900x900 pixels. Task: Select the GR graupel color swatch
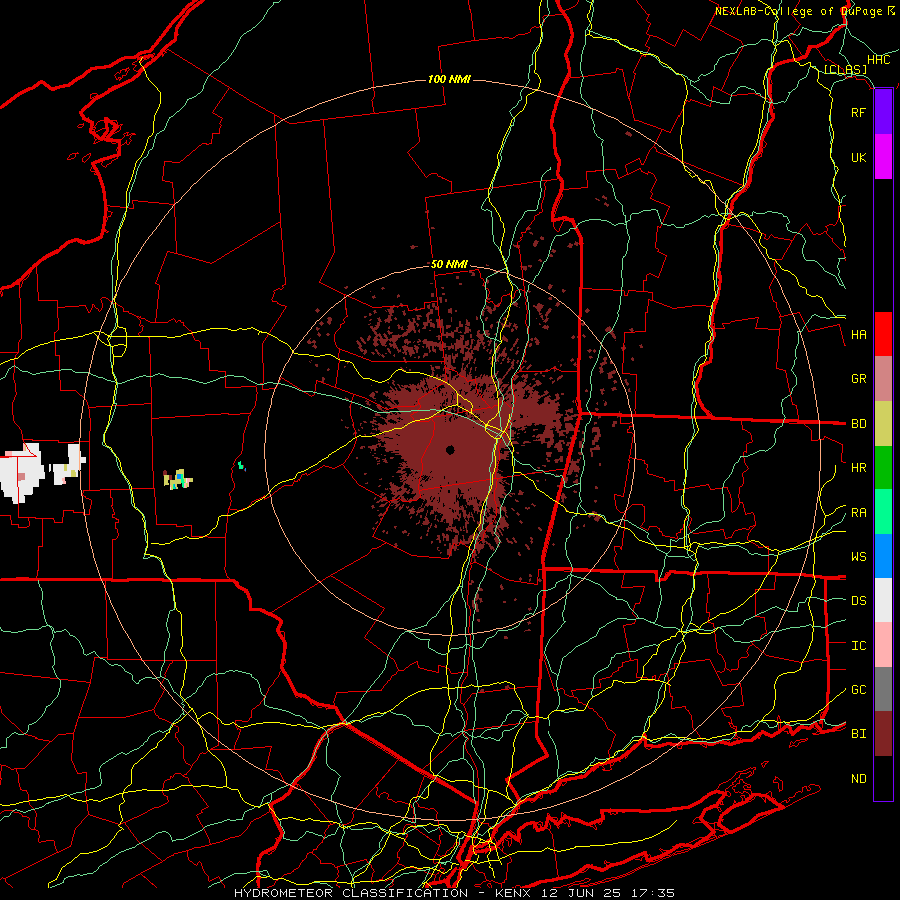pos(883,379)
